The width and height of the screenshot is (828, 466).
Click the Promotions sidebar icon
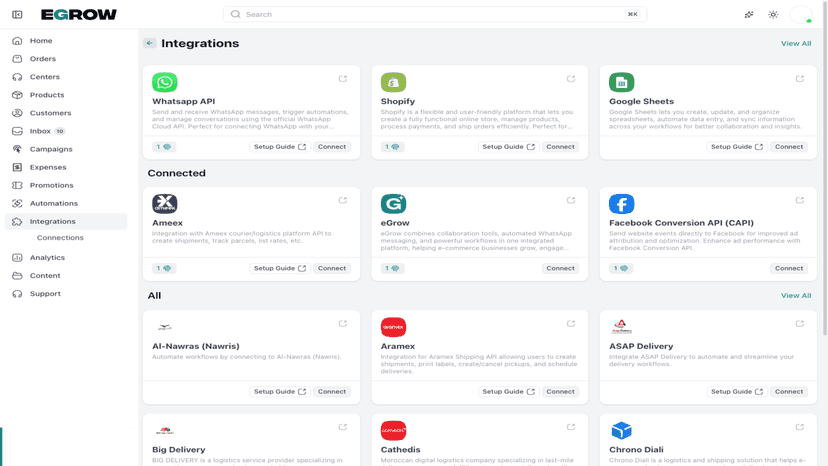click(x=17, y=185)
